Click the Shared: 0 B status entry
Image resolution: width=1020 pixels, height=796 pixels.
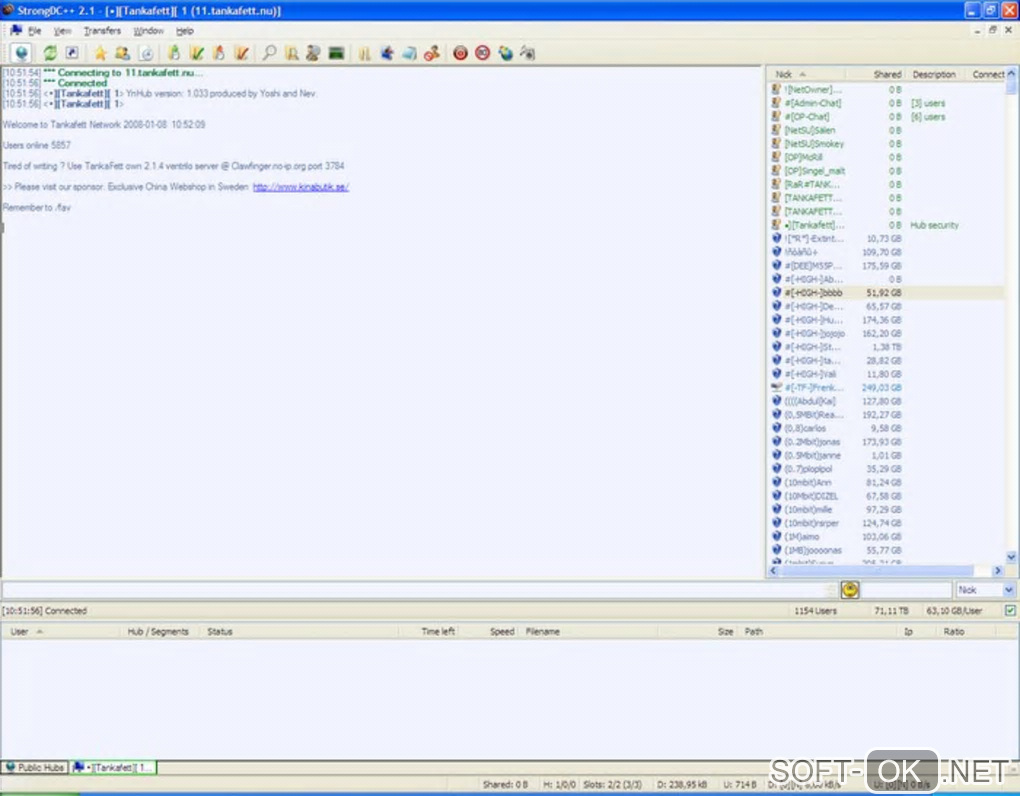505,785
